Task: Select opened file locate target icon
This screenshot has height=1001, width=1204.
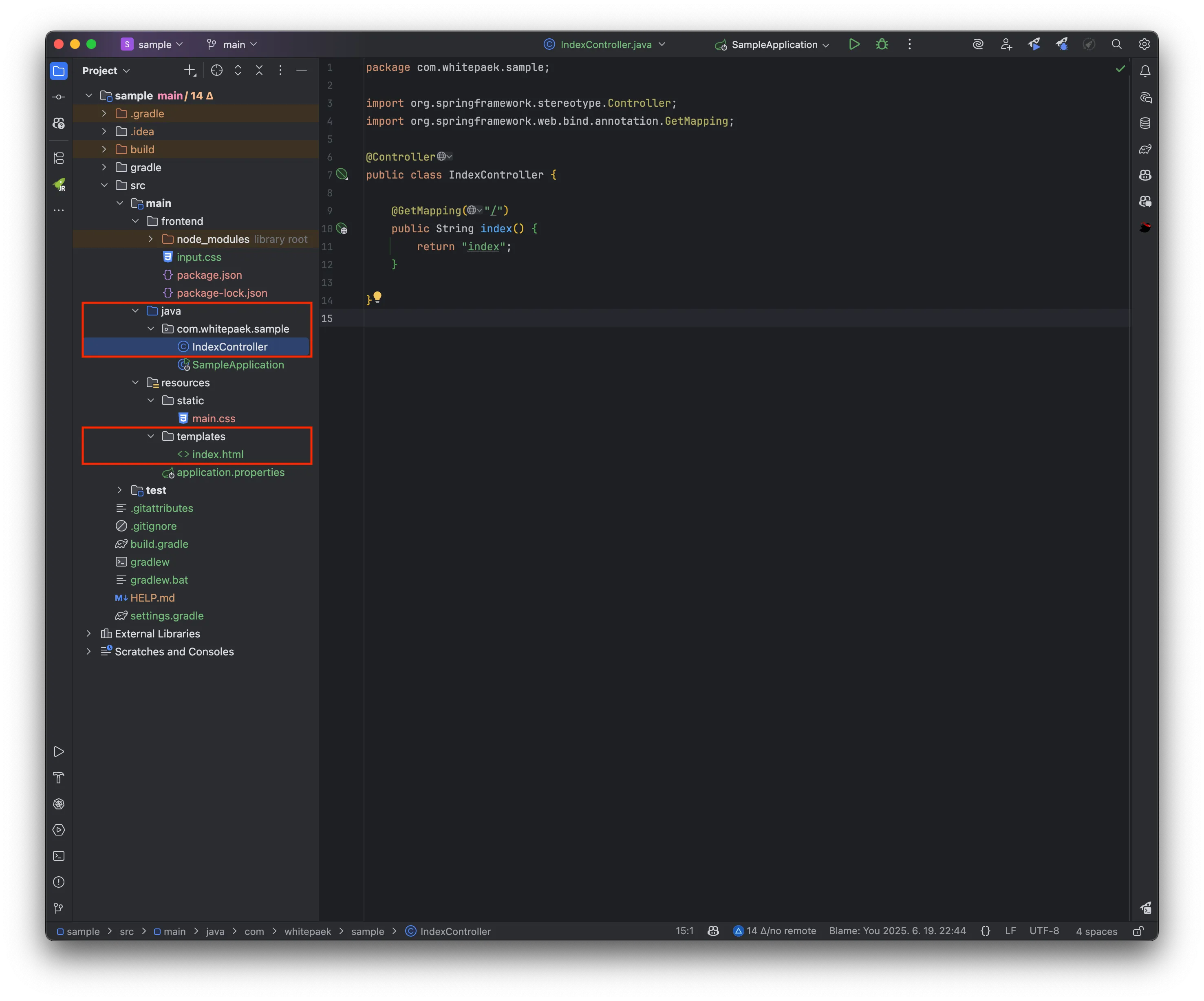Action: click(x=217, y=71)
